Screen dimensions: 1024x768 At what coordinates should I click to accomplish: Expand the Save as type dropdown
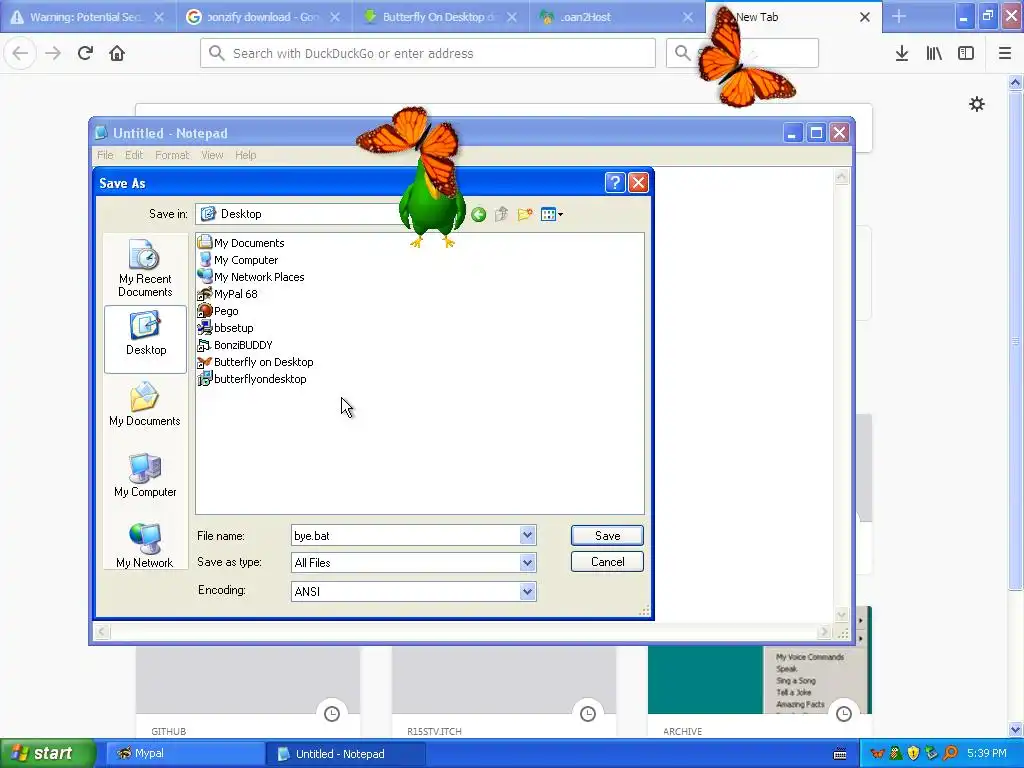click(528, 562)
